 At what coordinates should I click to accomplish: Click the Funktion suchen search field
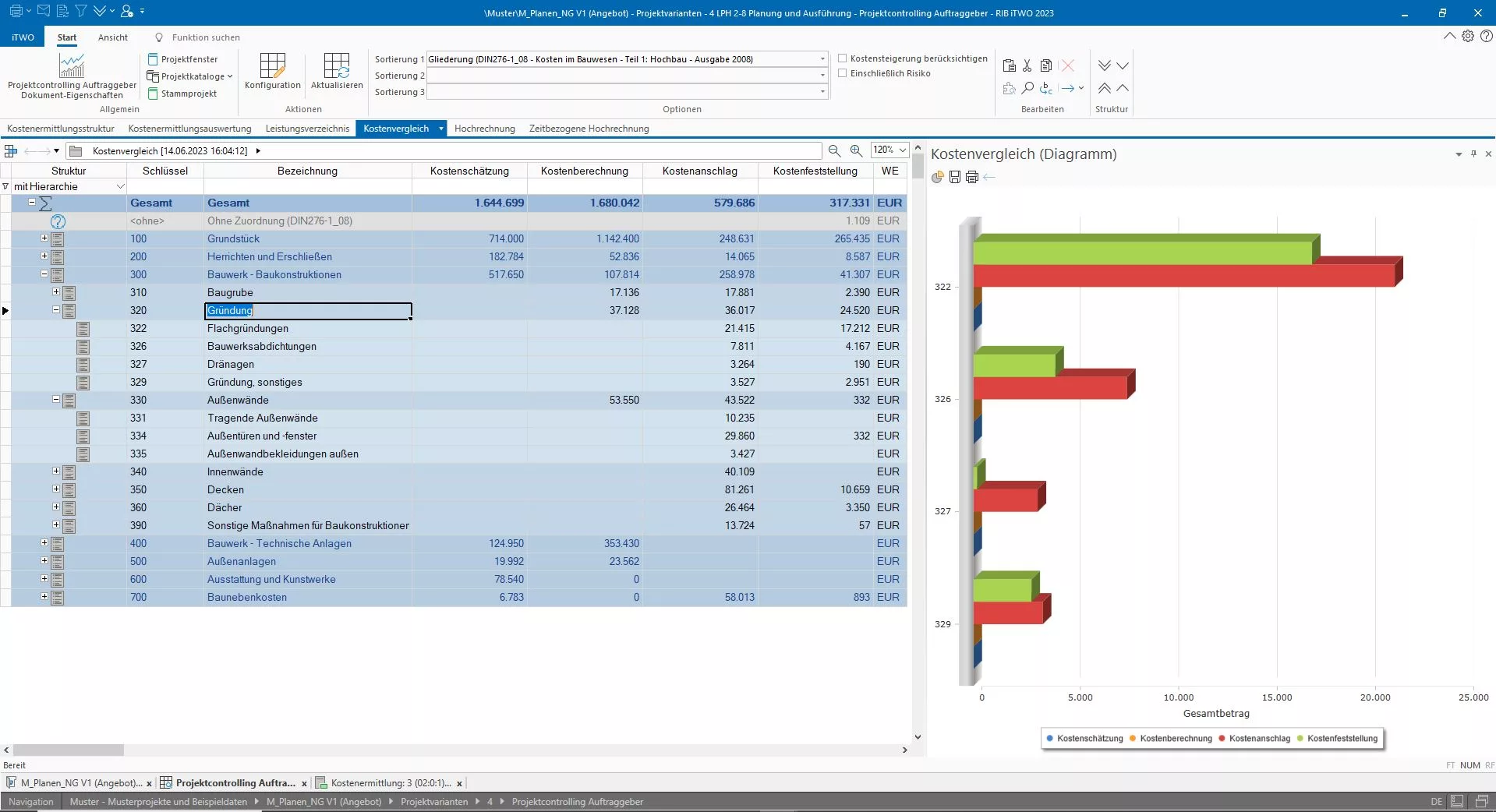[205, 37]
